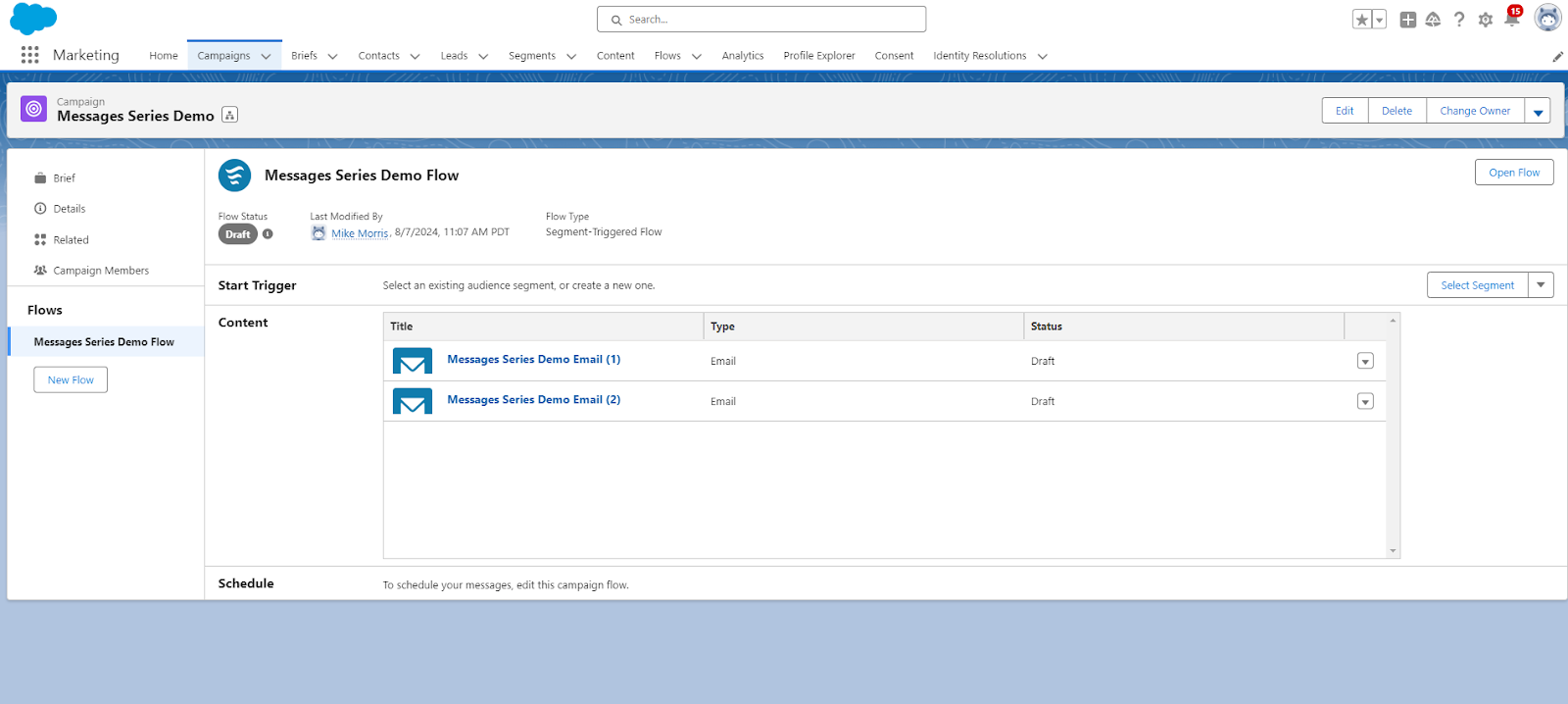Screen dimensions: 1568x704
Task: Open row actions for Demo Email (1)
Action: pos(1365,361)
